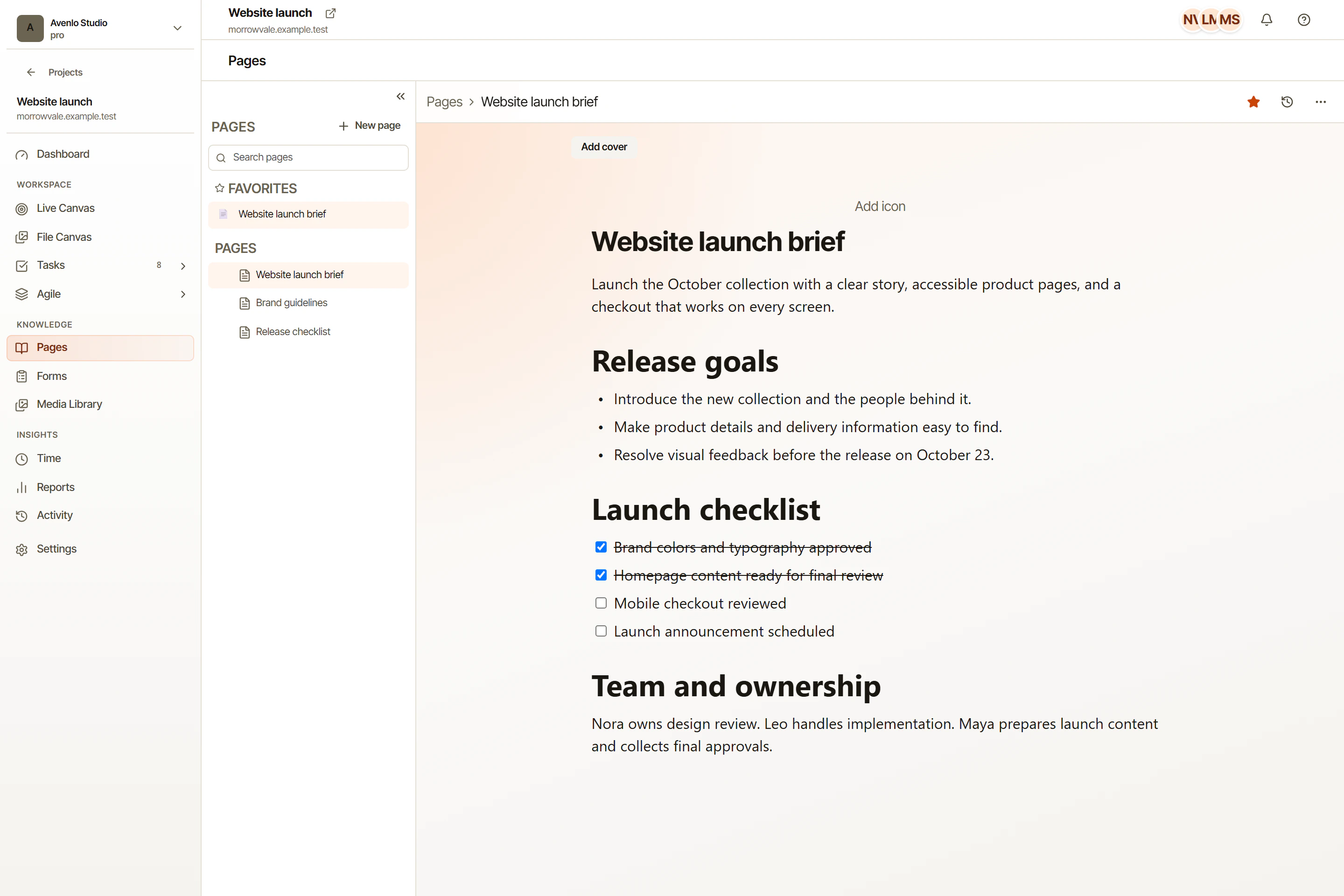The width and height of the screenshot is (1344, 896).
Task: Expand the workspace switcher dropdown
Action: [178, 28]
